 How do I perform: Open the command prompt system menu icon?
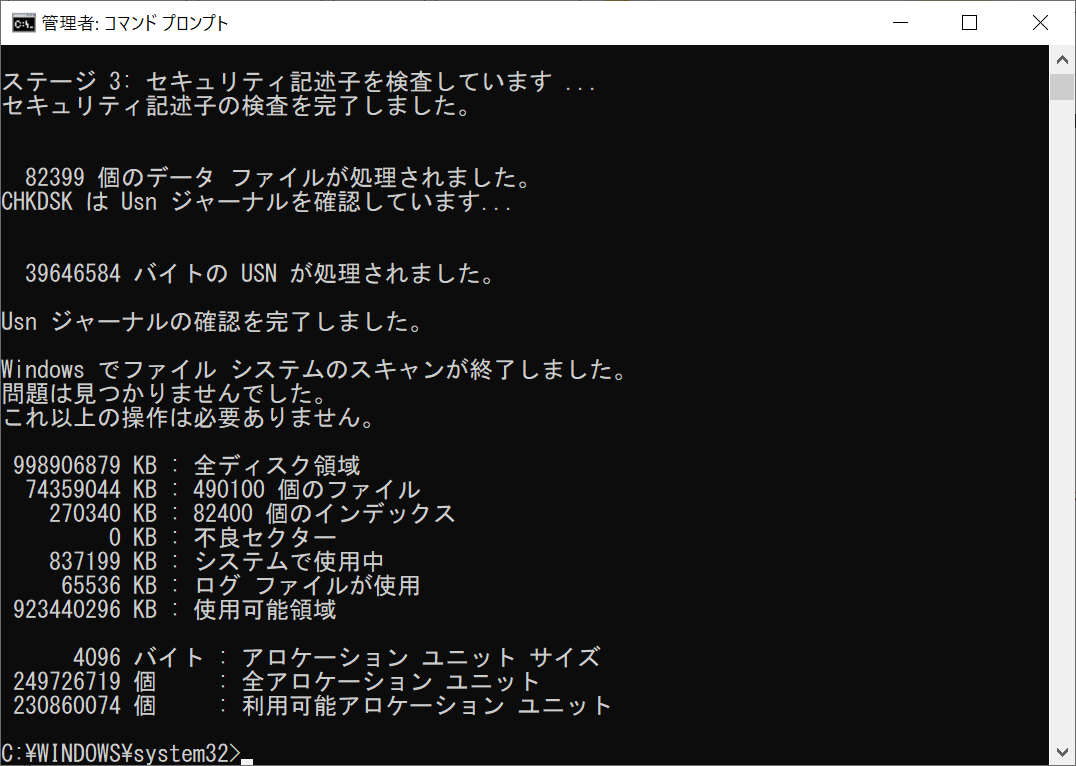coord(23,23)
